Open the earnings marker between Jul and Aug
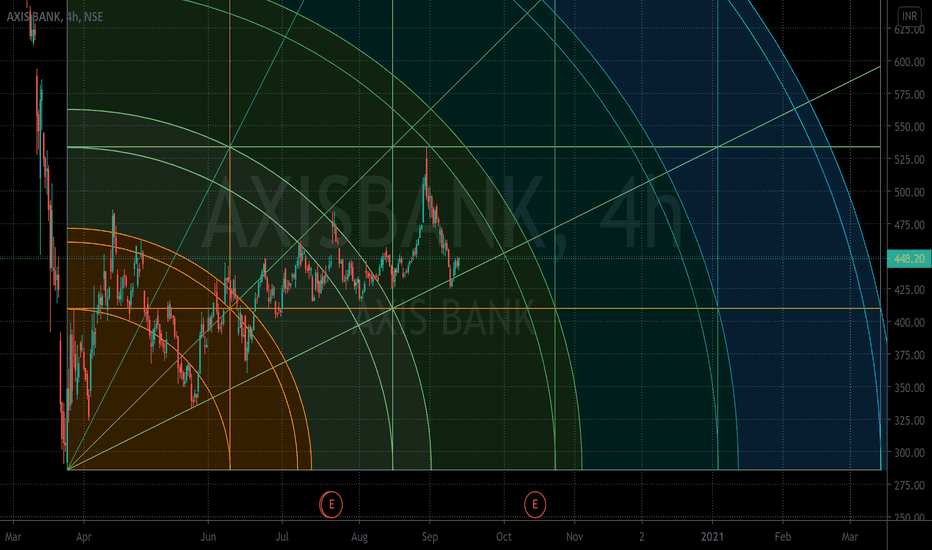The image size is (932, 550). 331,505
